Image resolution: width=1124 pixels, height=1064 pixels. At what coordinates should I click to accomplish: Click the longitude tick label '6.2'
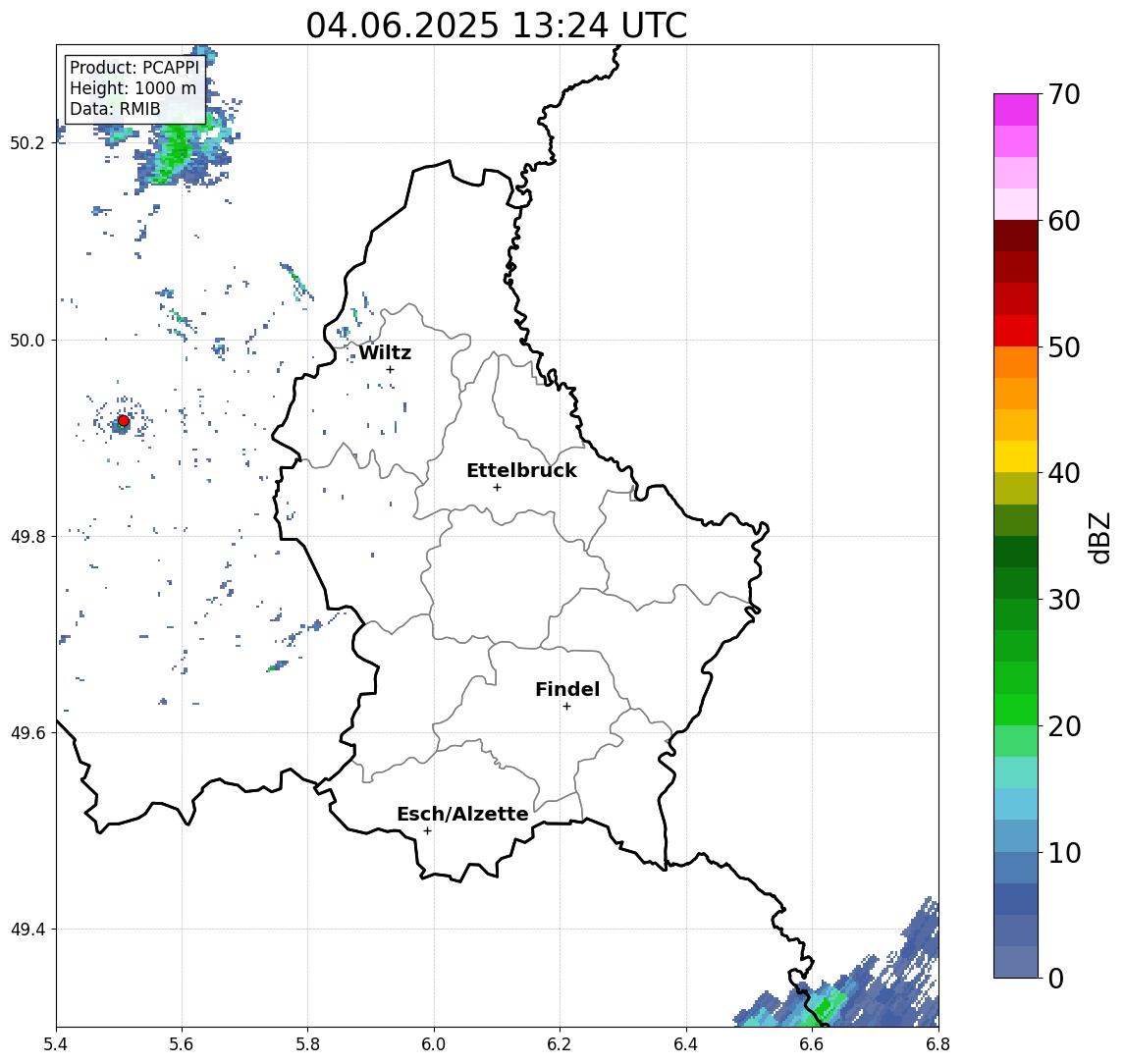(560, 1044)
